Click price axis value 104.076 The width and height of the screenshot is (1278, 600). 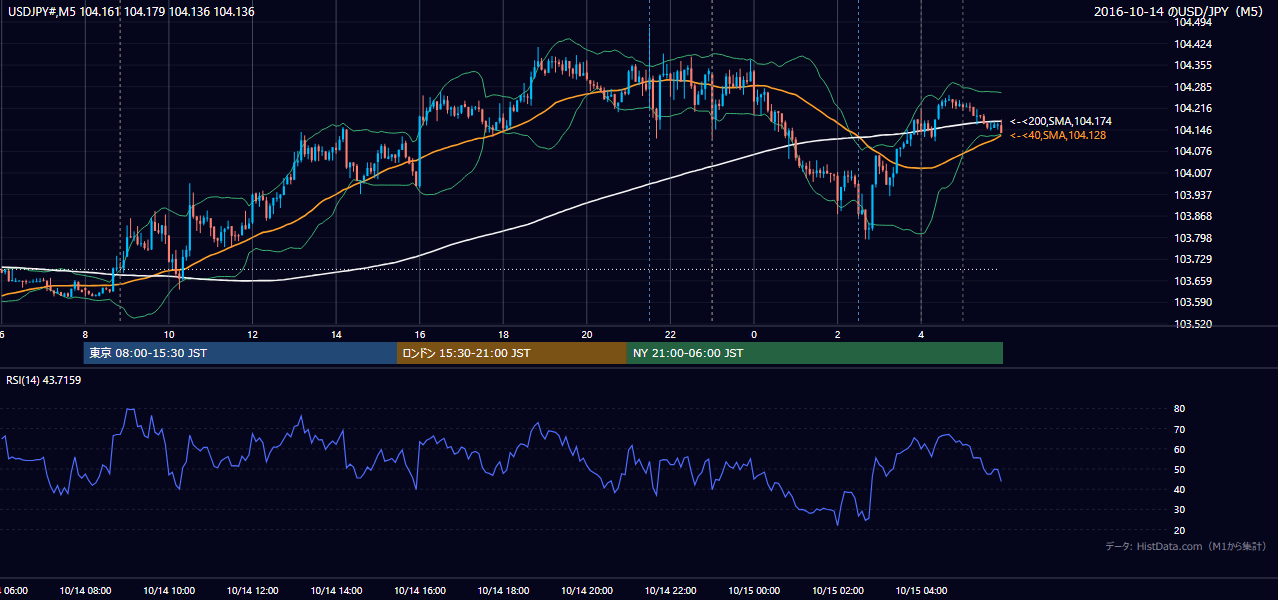(x=1193, y=151)
